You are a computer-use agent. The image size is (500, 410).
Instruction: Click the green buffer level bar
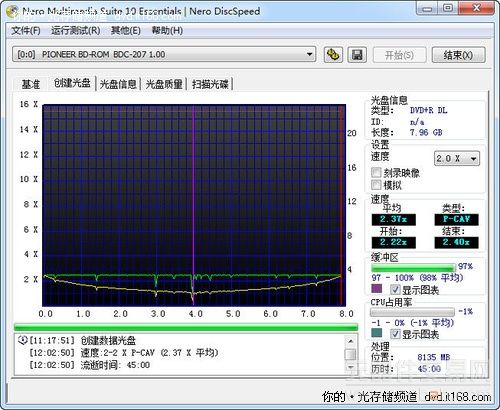pyautogui.click(x=413, y=267)
